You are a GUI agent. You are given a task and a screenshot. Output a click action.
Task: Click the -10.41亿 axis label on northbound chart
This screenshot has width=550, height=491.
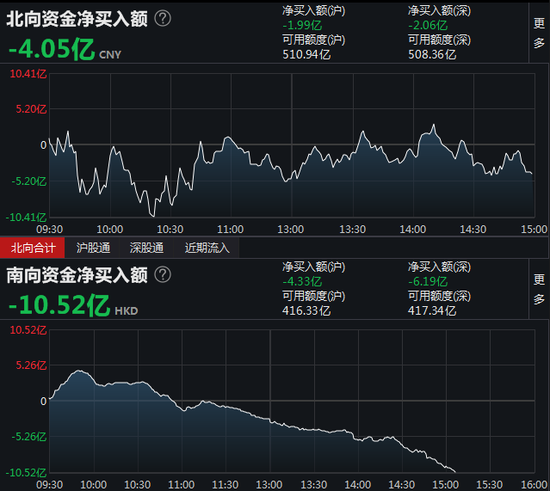pyautogui.click(x=26, y=217)
